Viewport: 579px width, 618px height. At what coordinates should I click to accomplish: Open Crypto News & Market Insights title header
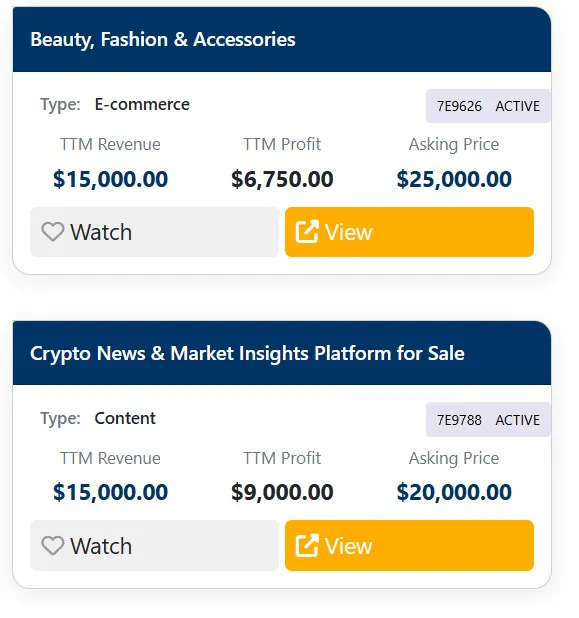(247, 353)
